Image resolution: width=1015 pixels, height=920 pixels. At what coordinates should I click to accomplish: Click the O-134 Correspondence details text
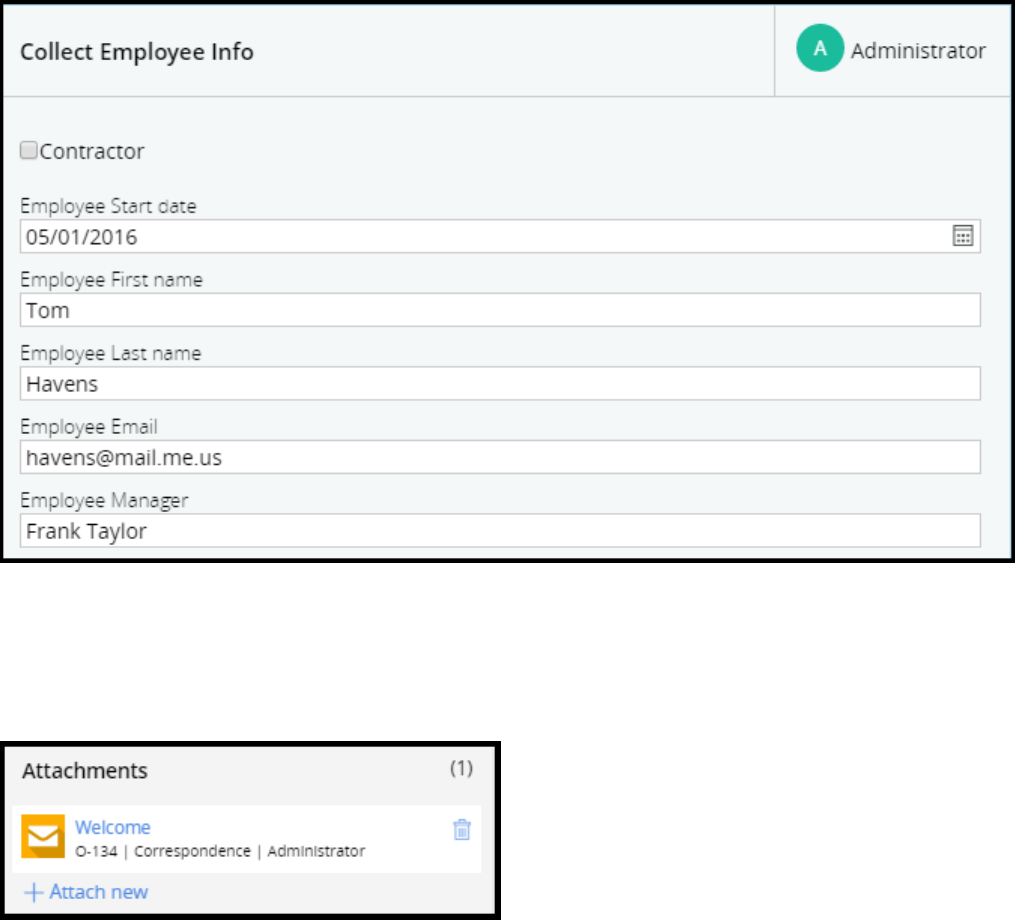pos(220,852)
